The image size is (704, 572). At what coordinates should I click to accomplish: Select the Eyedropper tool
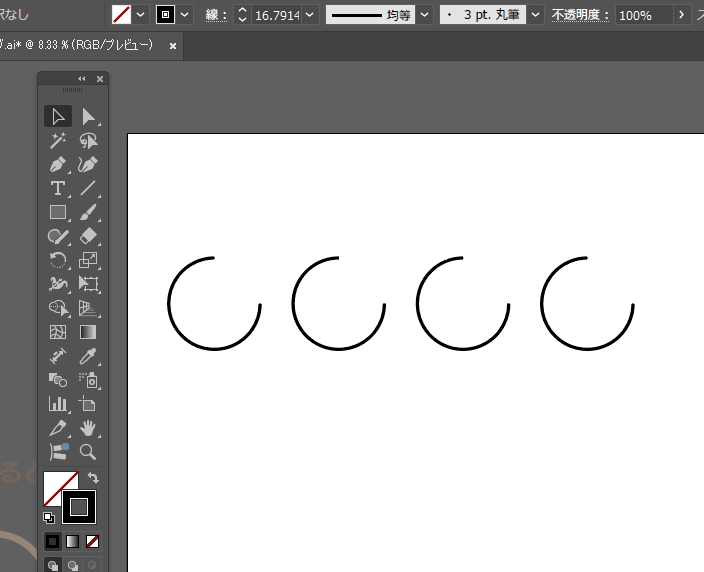click(x=88, y=356)
